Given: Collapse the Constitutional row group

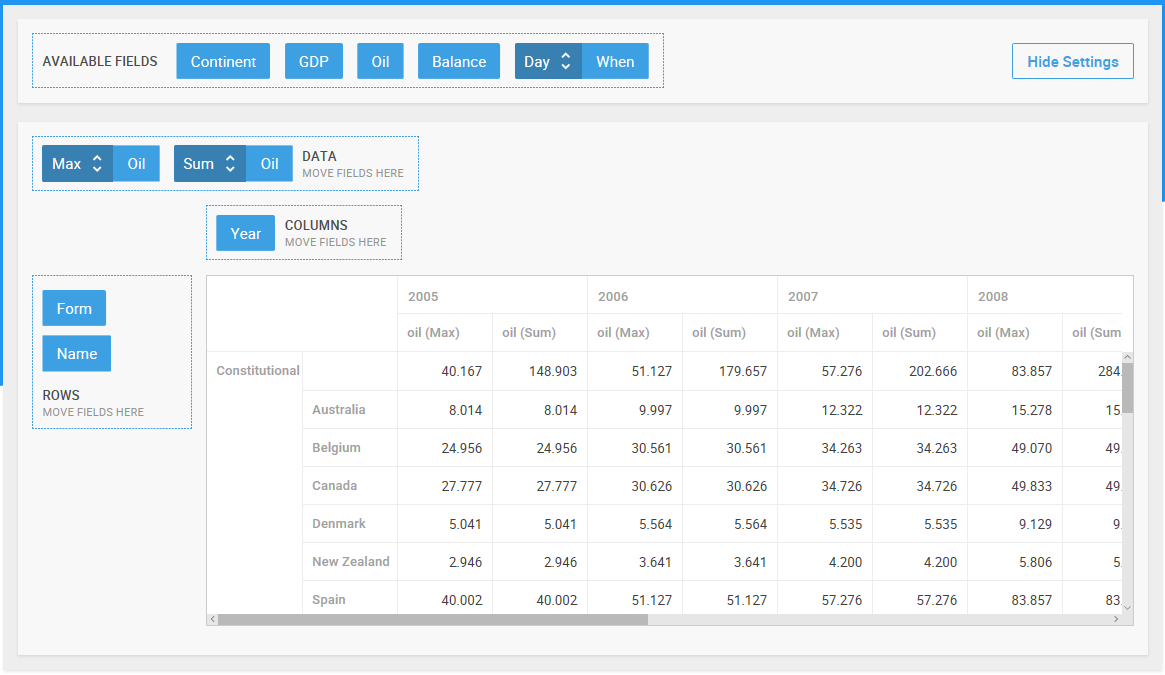Looking at the screenshot, I should click(x=257, y=371).
